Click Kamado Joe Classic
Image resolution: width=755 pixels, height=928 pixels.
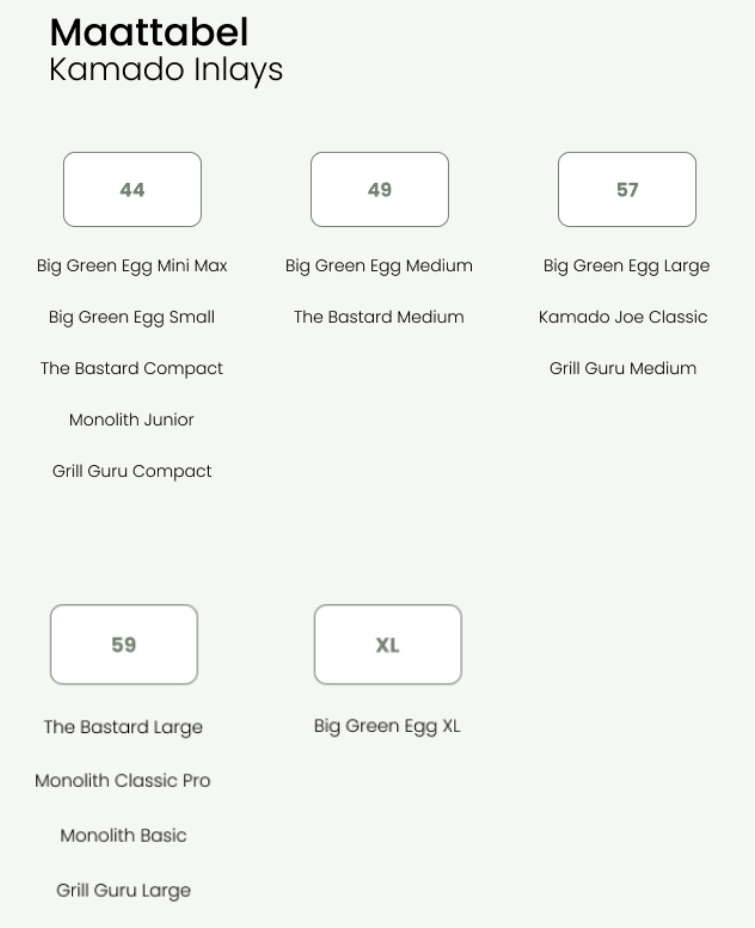point(623,317)
